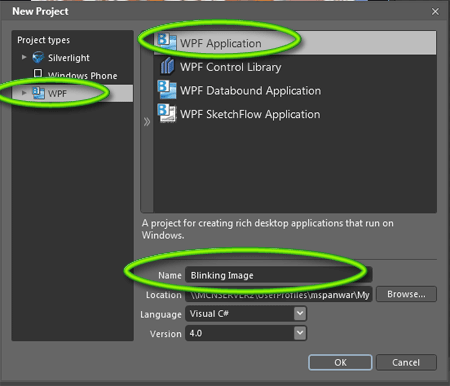Choose the WPF Databound Application icon

pos(166,90)
